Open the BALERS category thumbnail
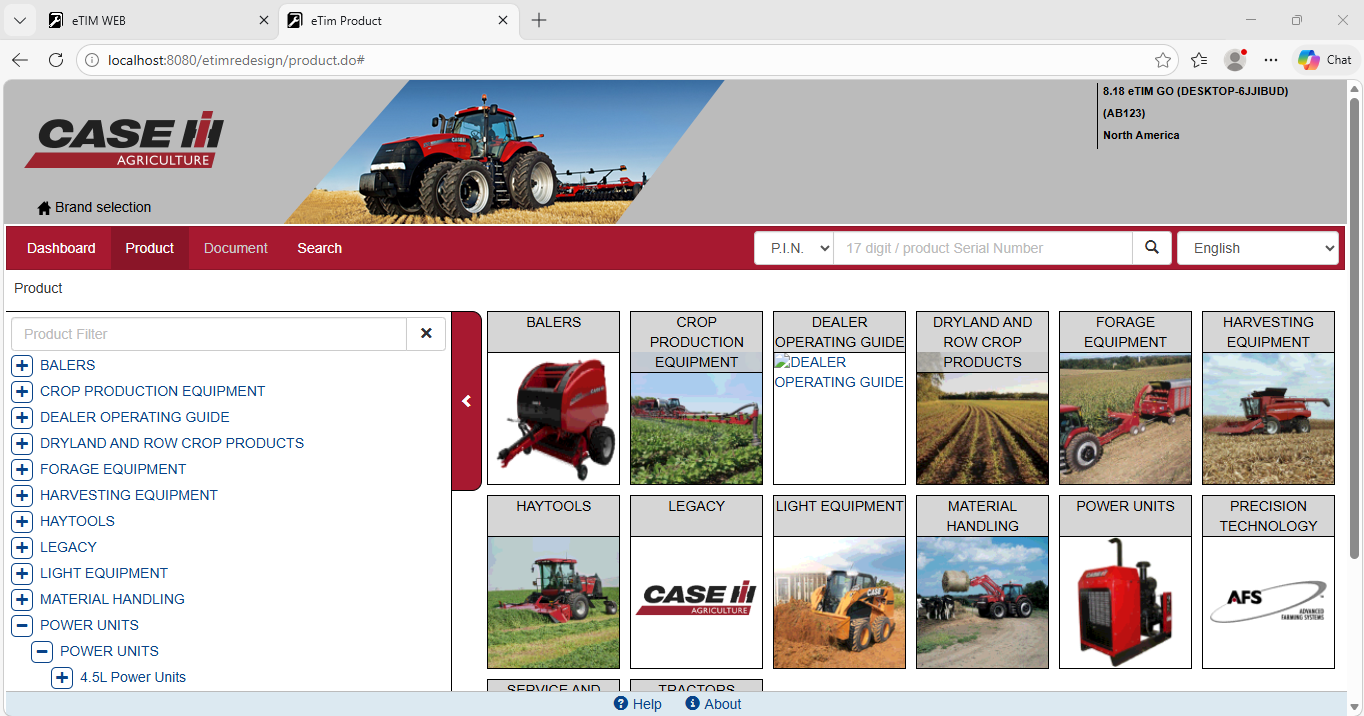The width and height of the screenshot is (1364, 716). tap(553, 418)
